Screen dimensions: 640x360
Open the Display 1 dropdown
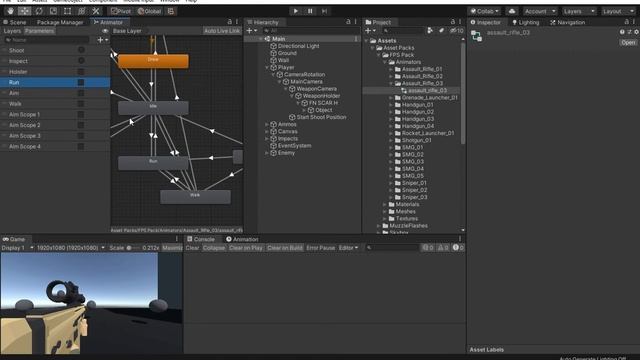[x=18, y=248]
